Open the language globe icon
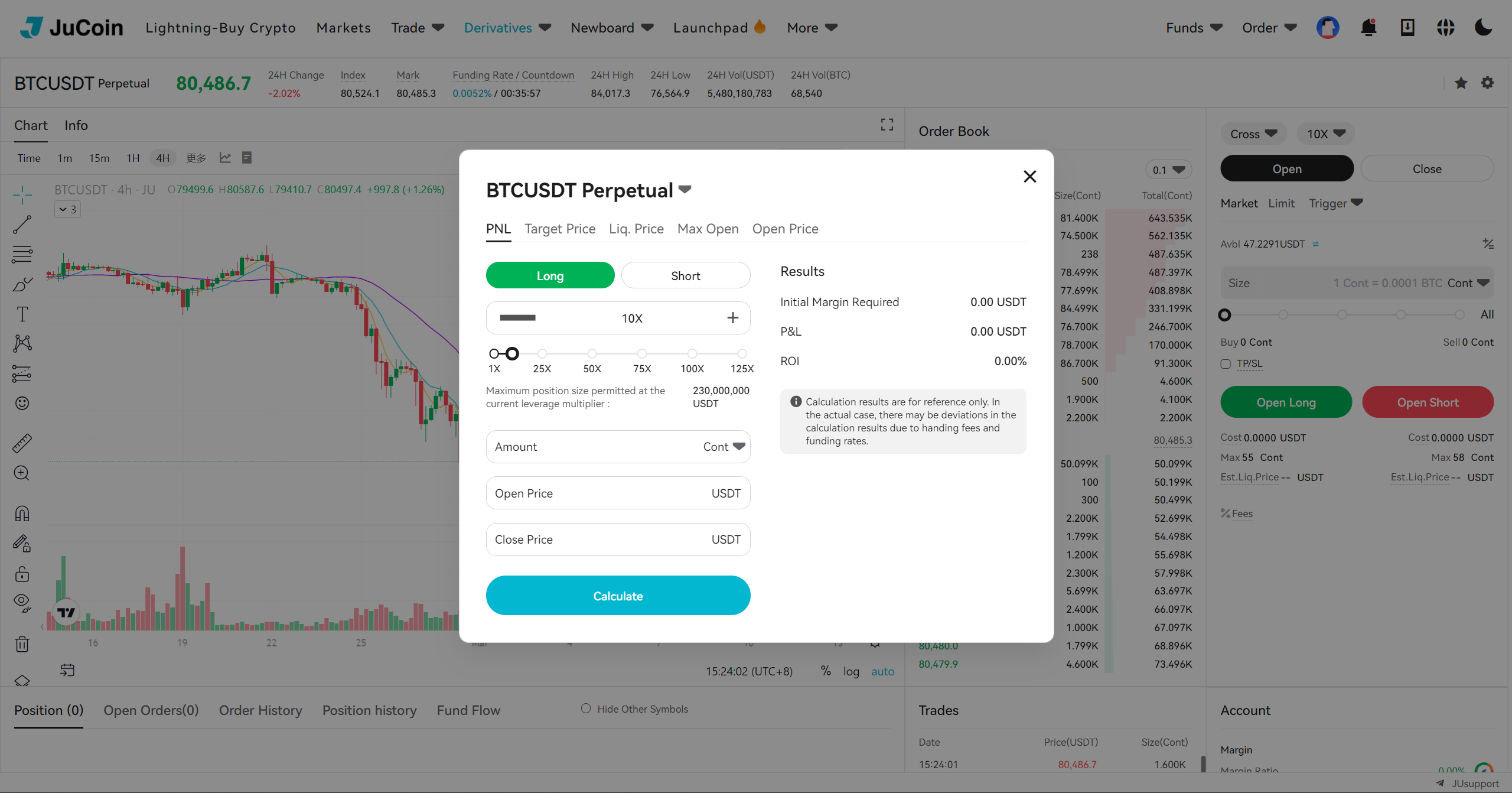The image size is (1512, 793). 1445,28
